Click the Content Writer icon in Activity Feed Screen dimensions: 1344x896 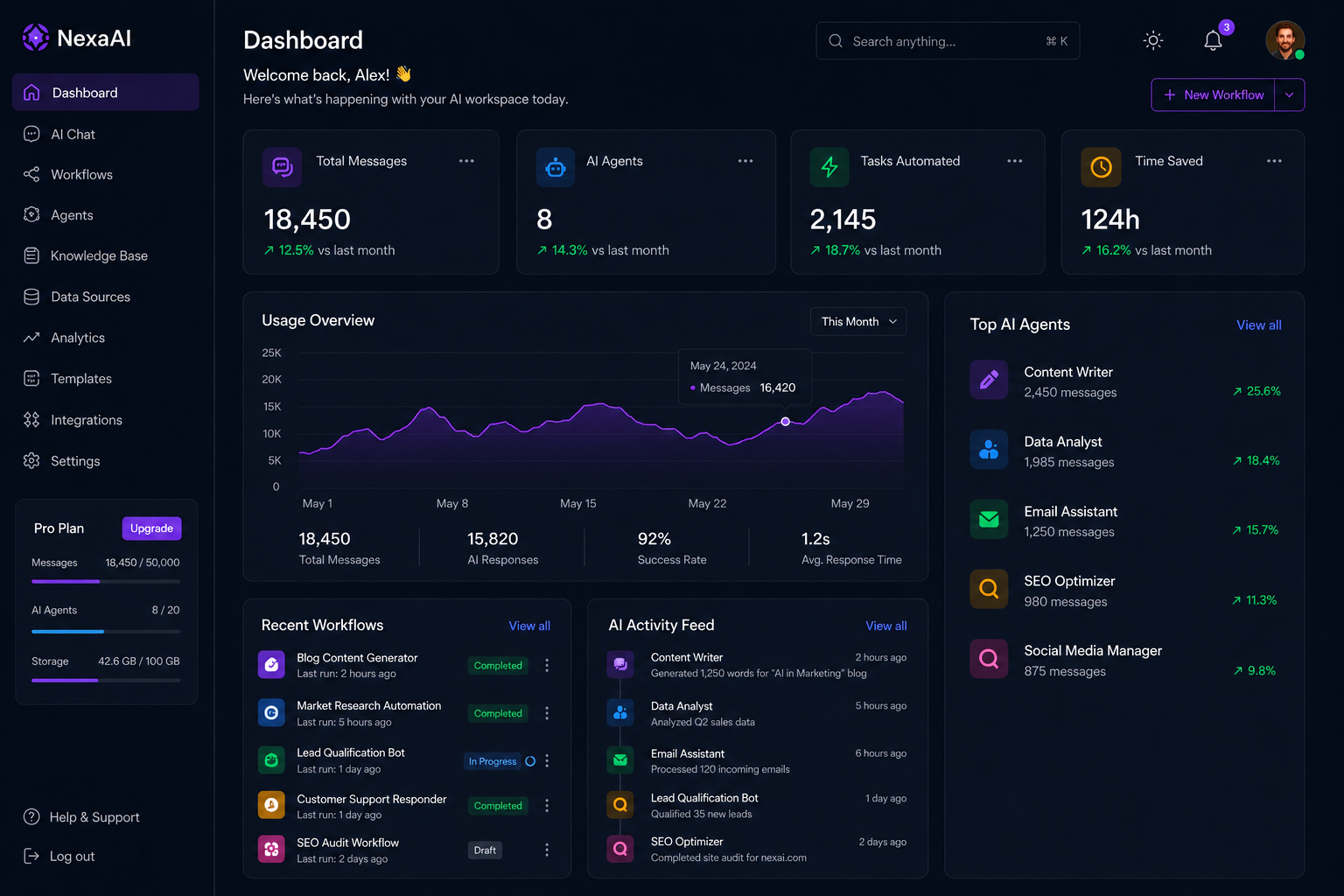[x=620, y=664]
